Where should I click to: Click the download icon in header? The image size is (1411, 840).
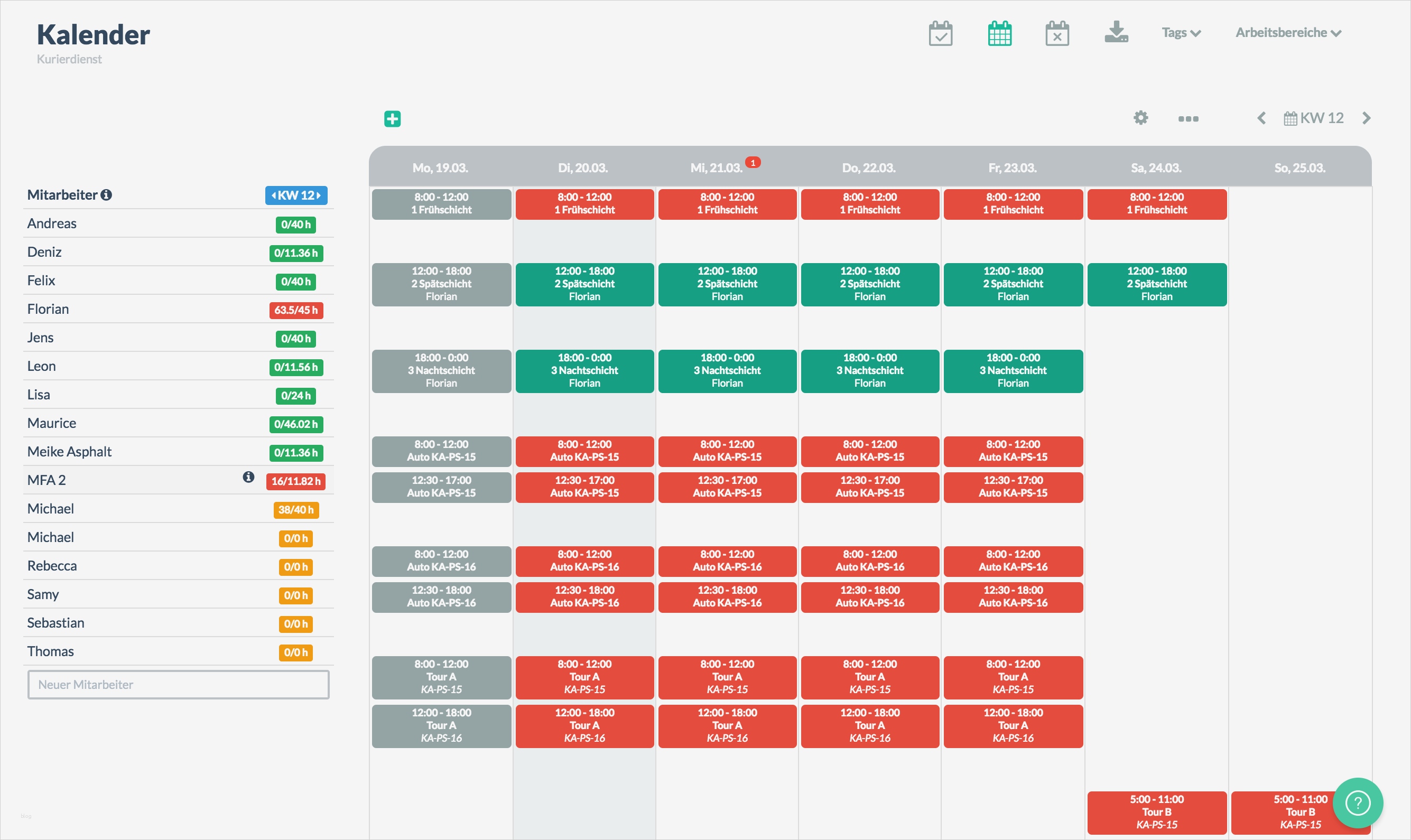tap(1116, 32)
